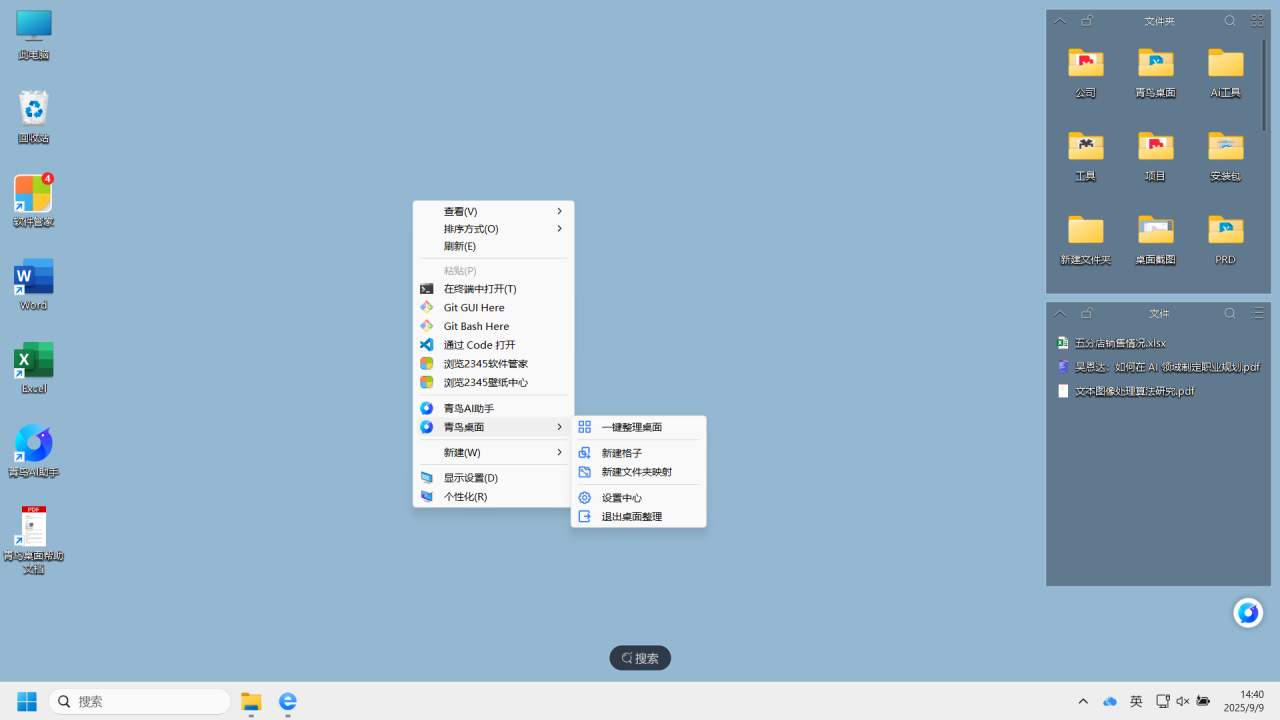Select the 新建文件夹 folder

(x=1086, y=239)
